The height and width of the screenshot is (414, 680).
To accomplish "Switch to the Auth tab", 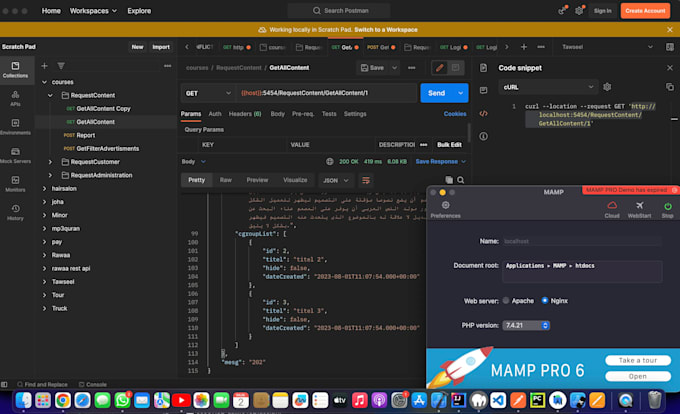I will coord(215,114).
